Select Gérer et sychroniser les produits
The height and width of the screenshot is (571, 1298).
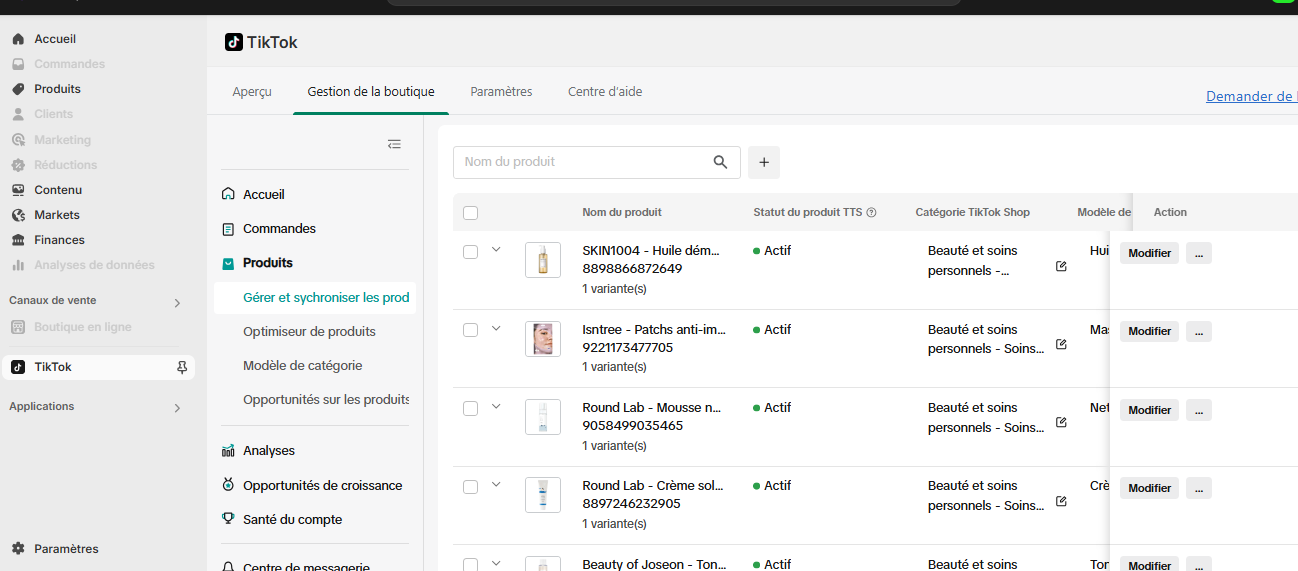[x=315, y=297]
